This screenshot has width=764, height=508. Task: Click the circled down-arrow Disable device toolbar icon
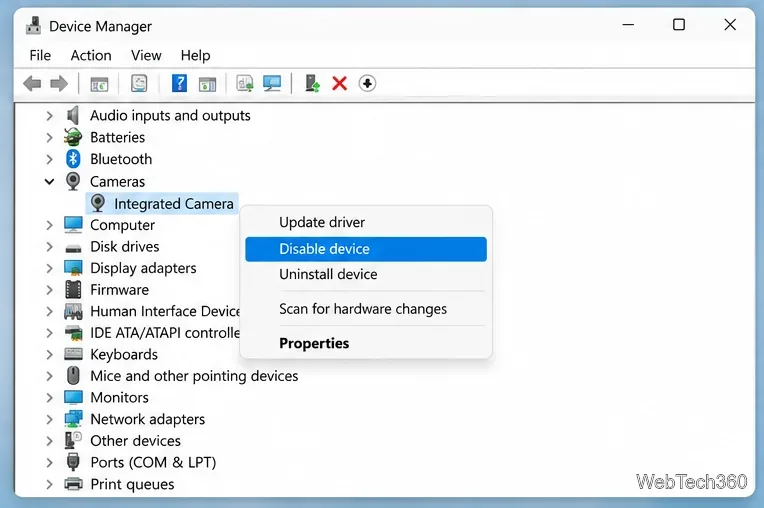tap(367, 83)
